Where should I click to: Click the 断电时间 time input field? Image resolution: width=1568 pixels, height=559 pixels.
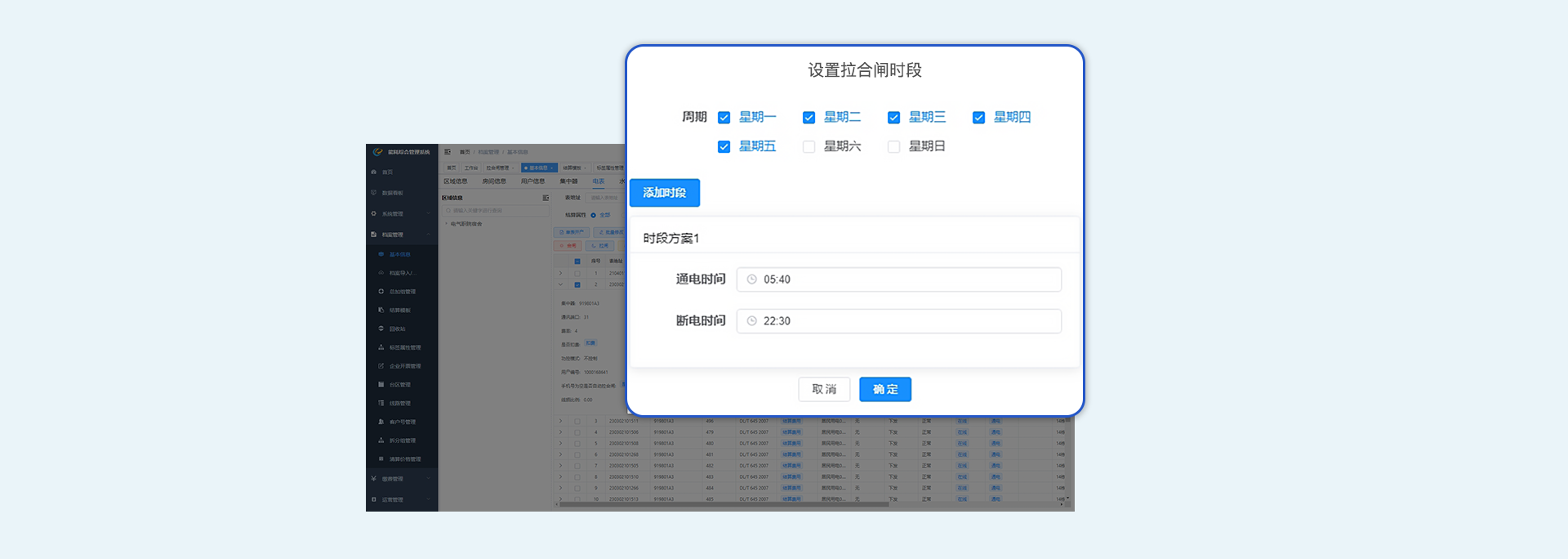898,321
